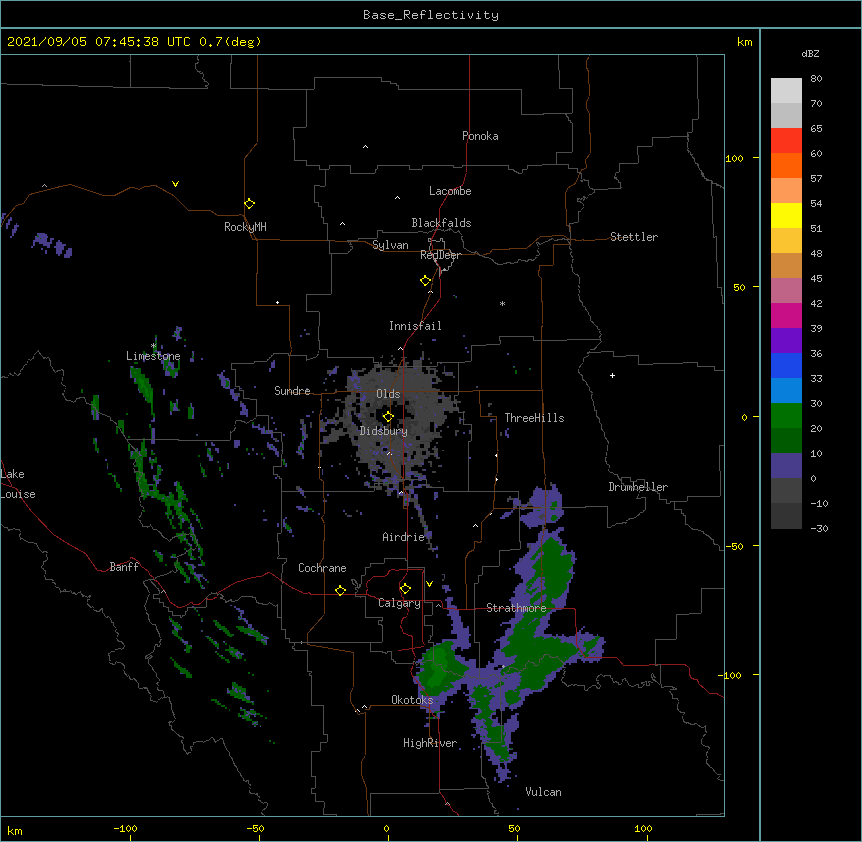
Task: Click the white asterisk marker east of Innisfail
Action: pyautogui.click(x=502, y=303)
